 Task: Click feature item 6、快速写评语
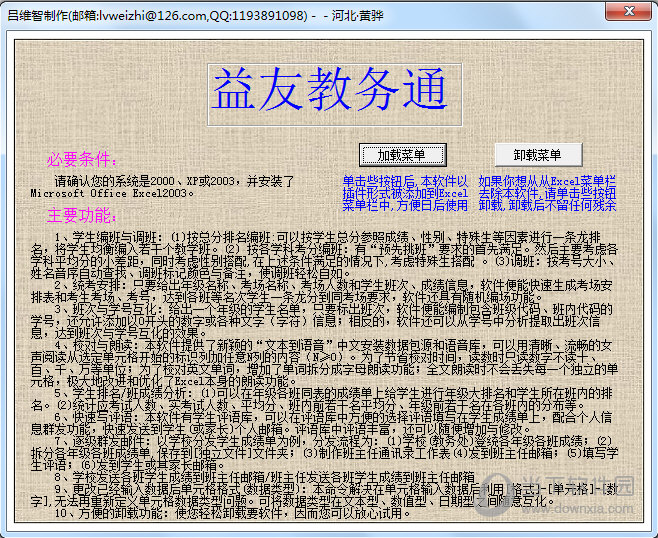(322, 423)
